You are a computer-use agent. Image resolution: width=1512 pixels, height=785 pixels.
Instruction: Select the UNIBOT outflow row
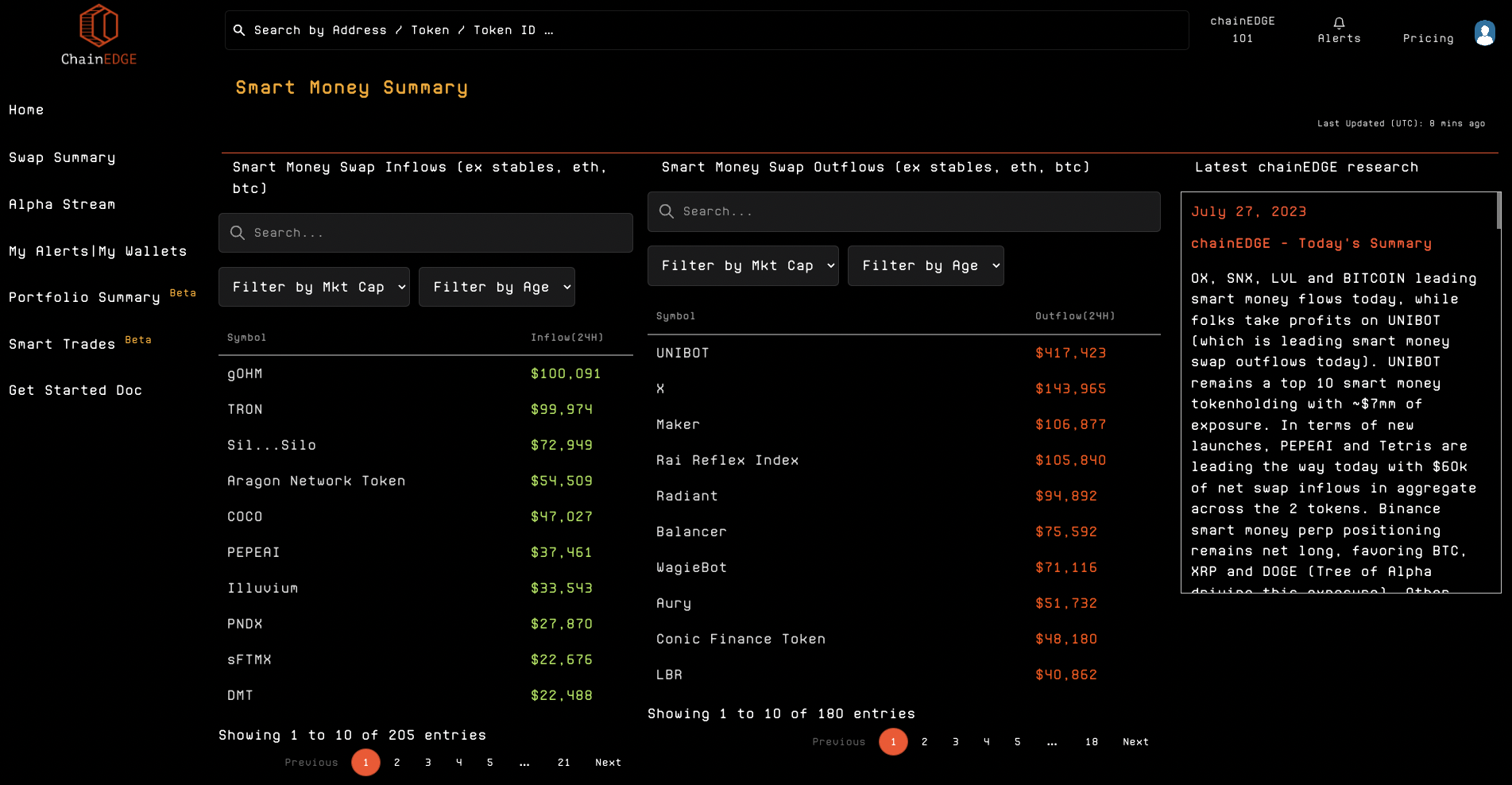tap(904, 353)
